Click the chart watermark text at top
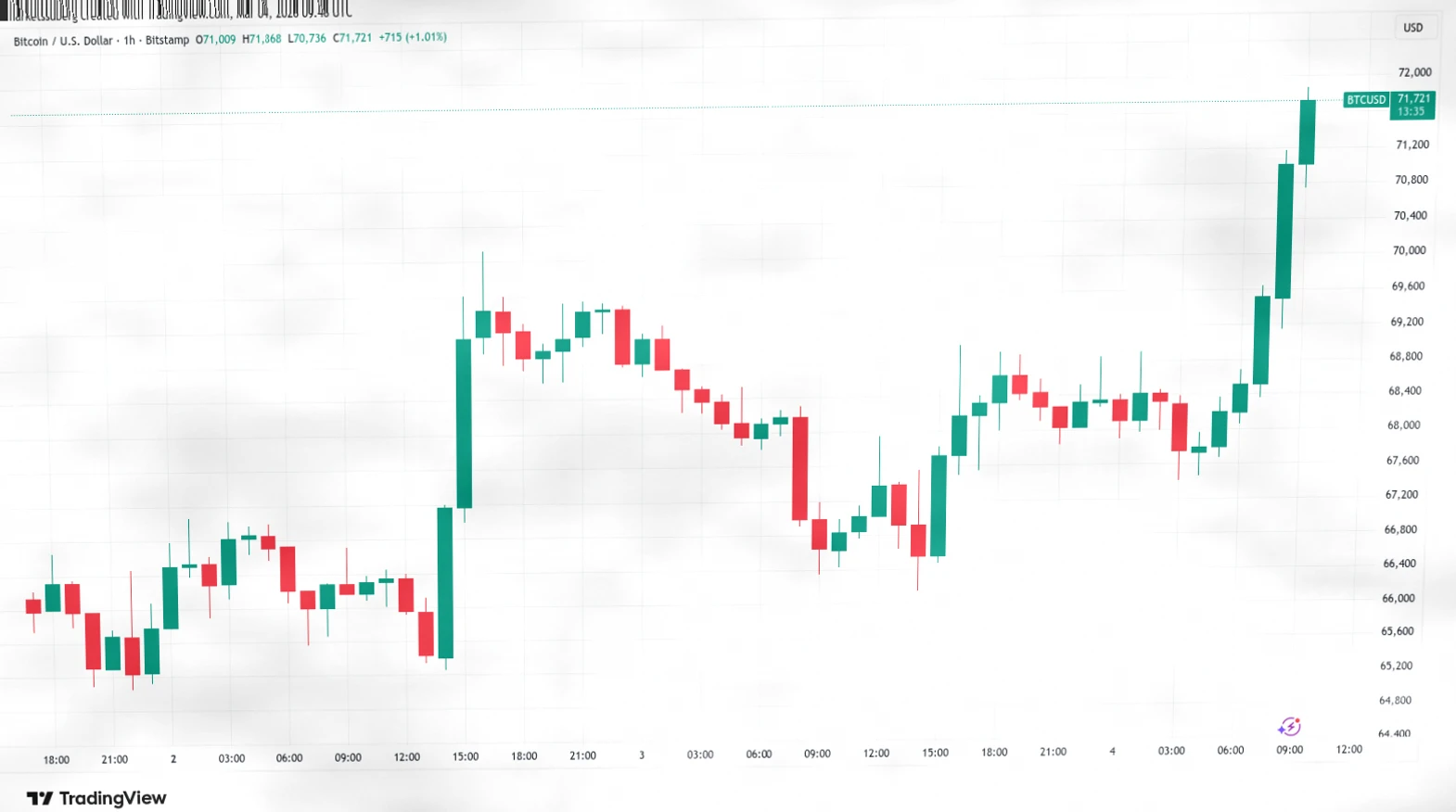The height and width of the screenshot is (812, 1456). point(176,10)
